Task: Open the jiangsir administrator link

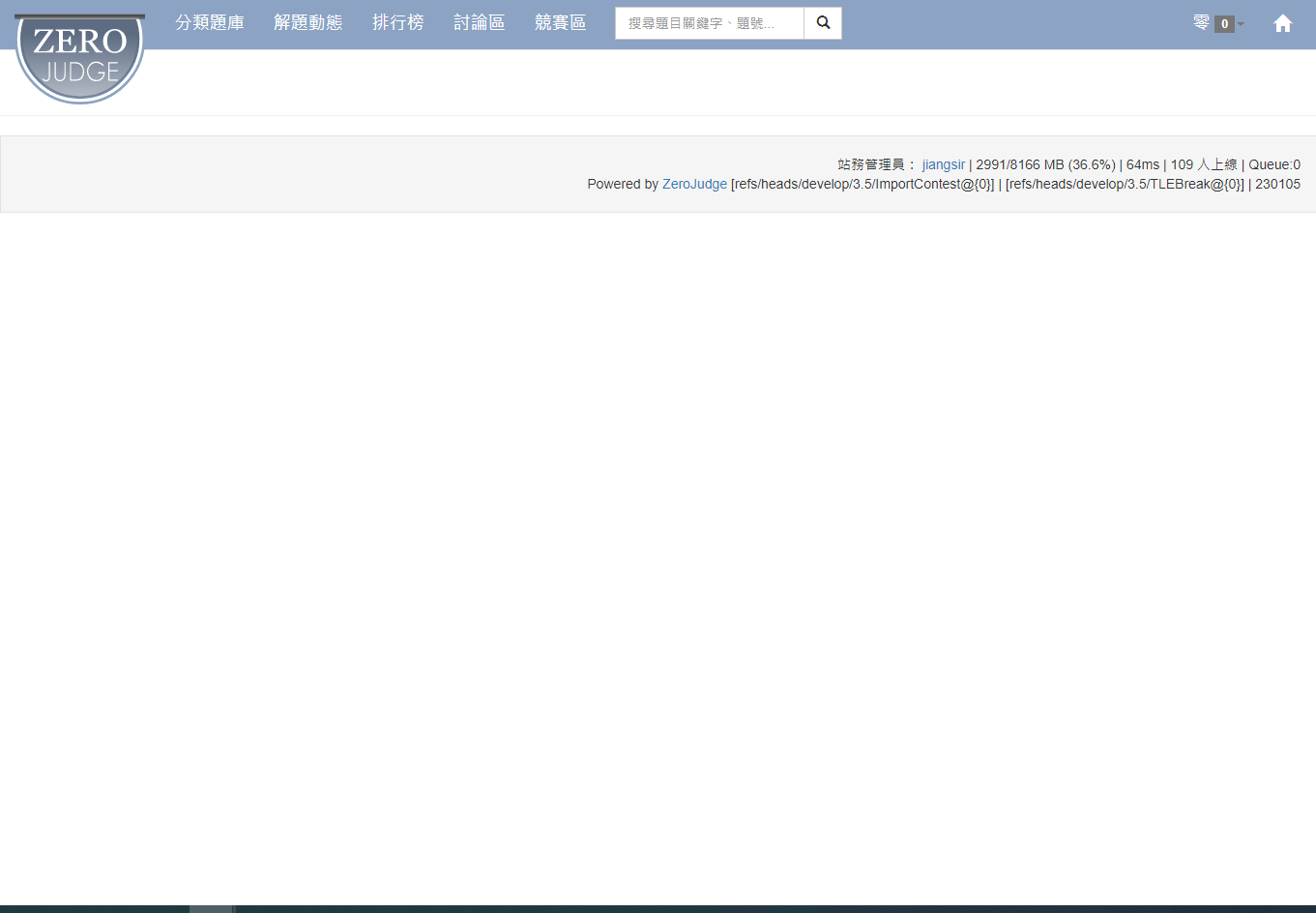Action: (943, 164)
